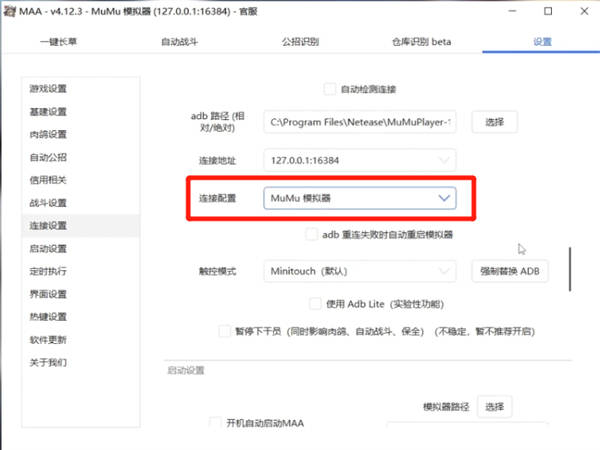Toggle adb 重连失败时自动重启模拟器 checkbox

pos(312,235)
